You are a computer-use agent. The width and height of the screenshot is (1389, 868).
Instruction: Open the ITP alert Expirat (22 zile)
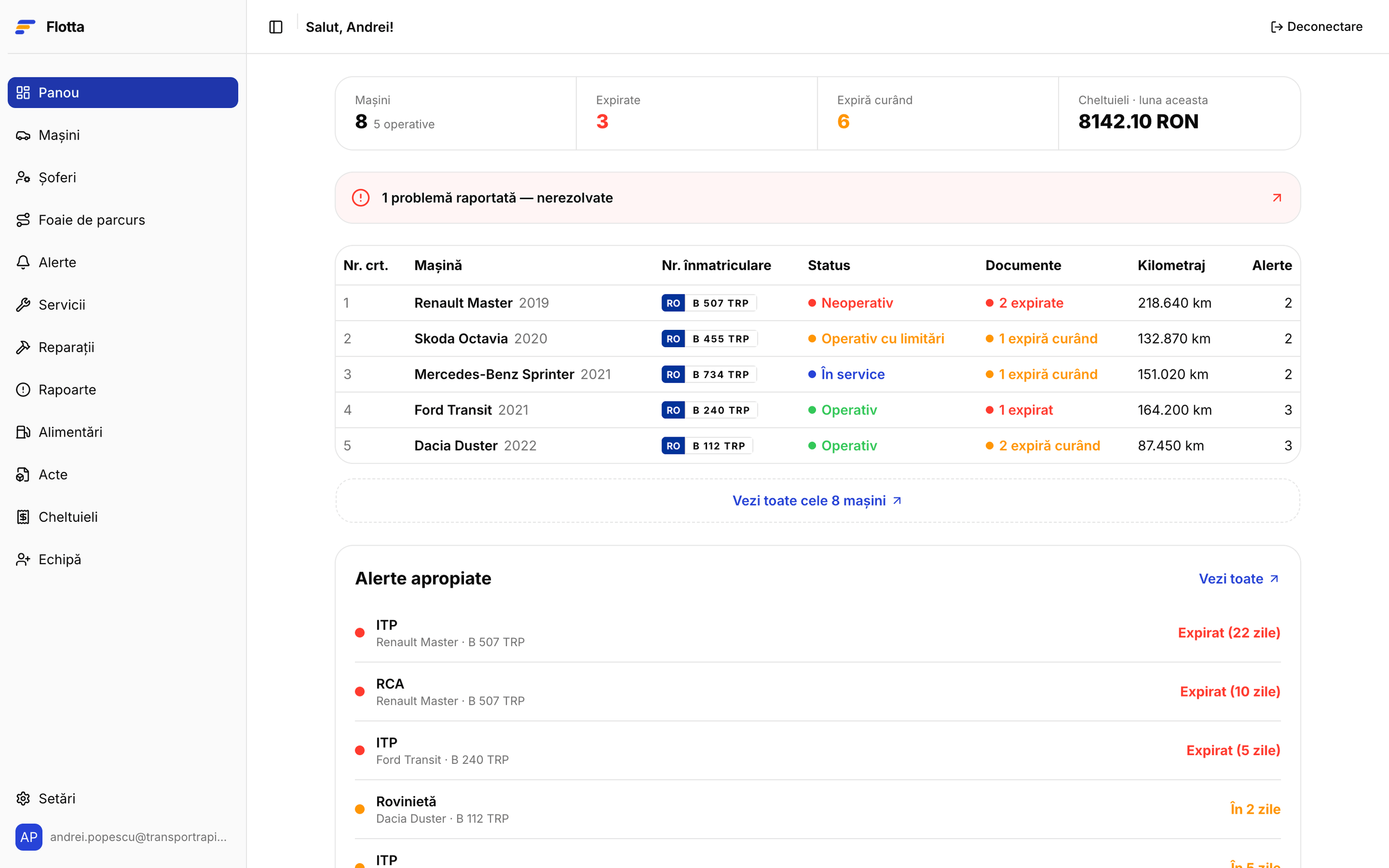(x=817, y=633)
